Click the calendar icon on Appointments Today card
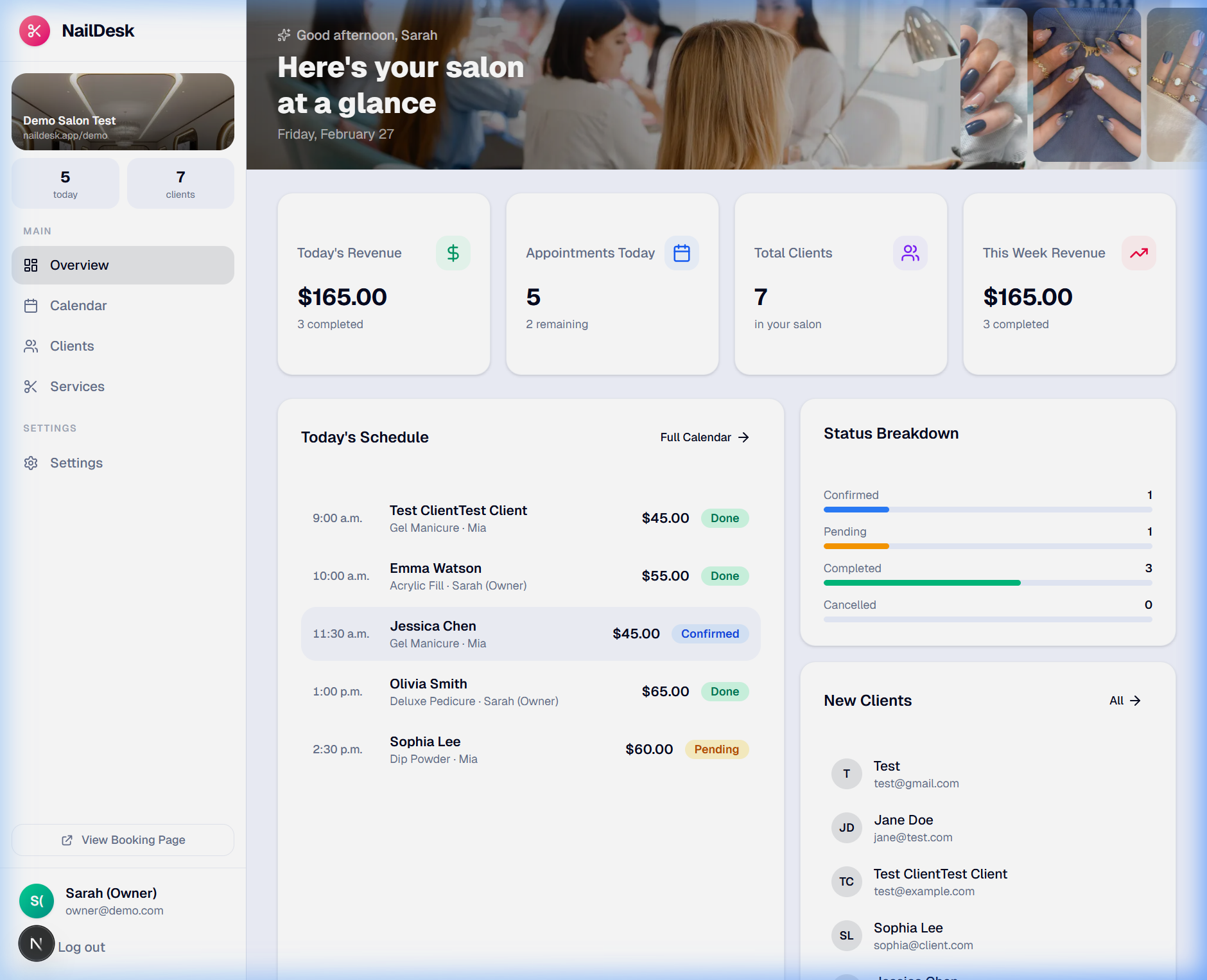This screenshot has width=1207, height=980. [682, 252]
